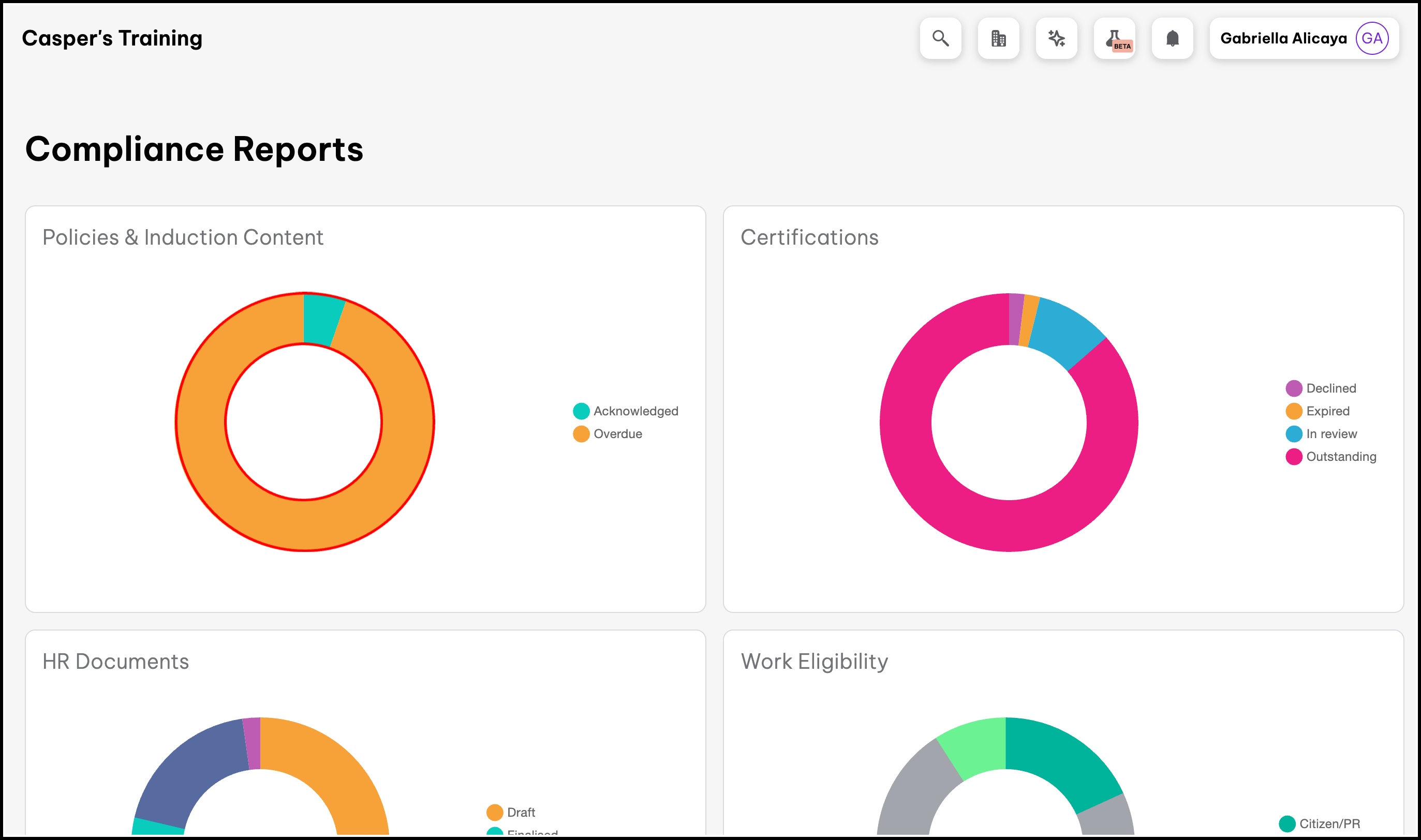Toggle Citizen/PR legend entry

tap(1319, 823)
